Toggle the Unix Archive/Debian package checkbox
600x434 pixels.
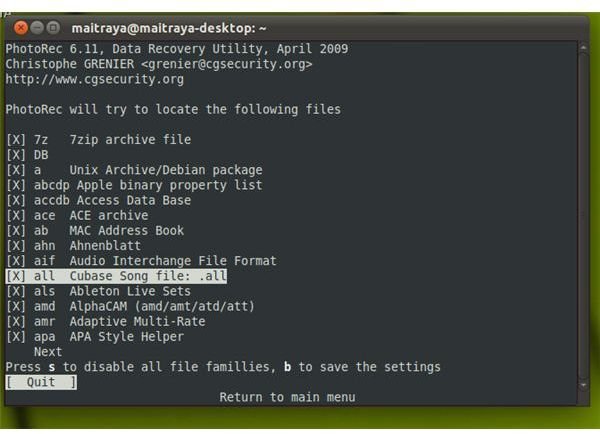click(x=16, y=170)
